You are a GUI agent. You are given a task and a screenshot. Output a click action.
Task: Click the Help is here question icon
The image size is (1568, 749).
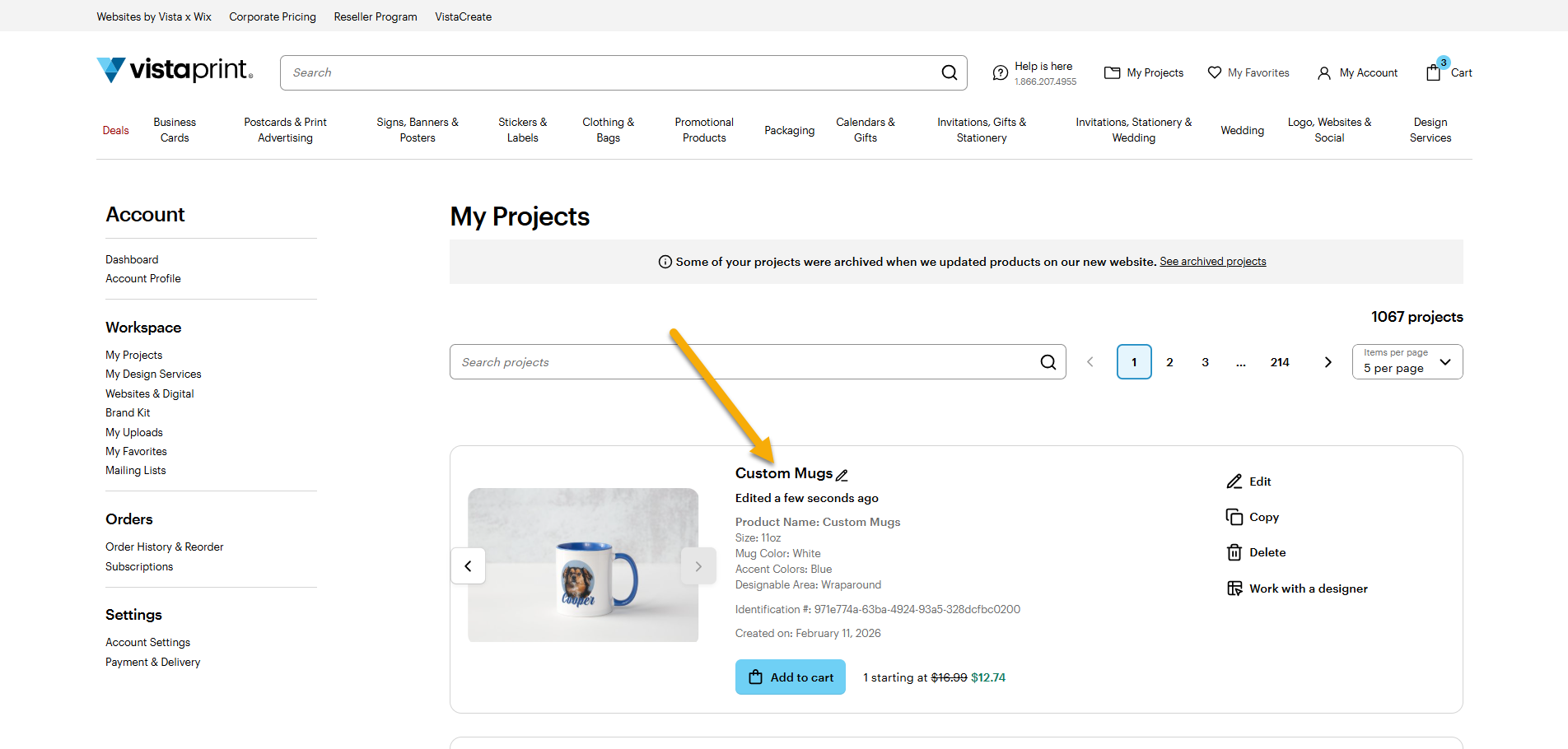pyautogui.click(x=1000, y=73)
